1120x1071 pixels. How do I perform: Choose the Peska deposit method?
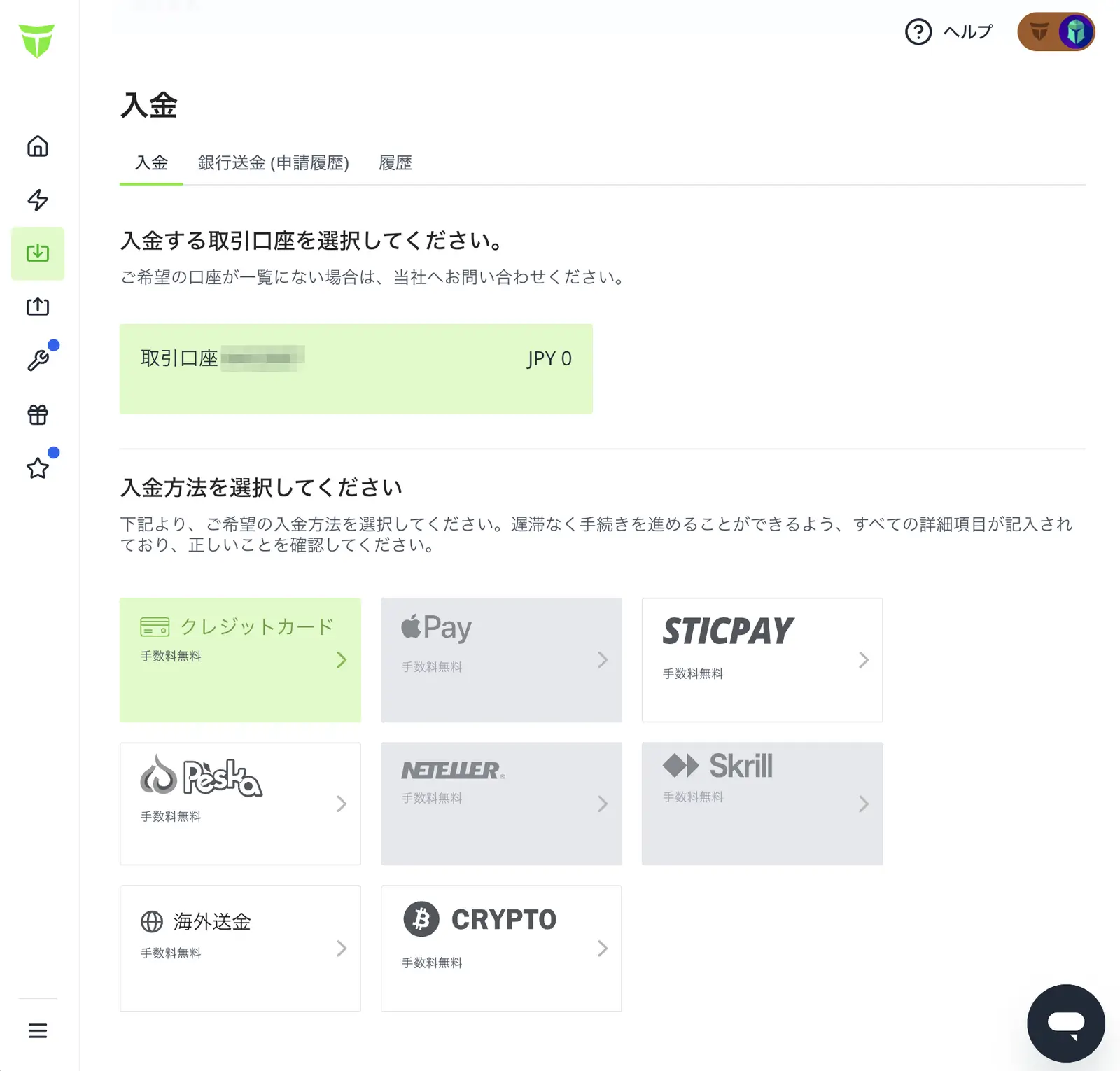pyautogui.click(x=240, y=804)
